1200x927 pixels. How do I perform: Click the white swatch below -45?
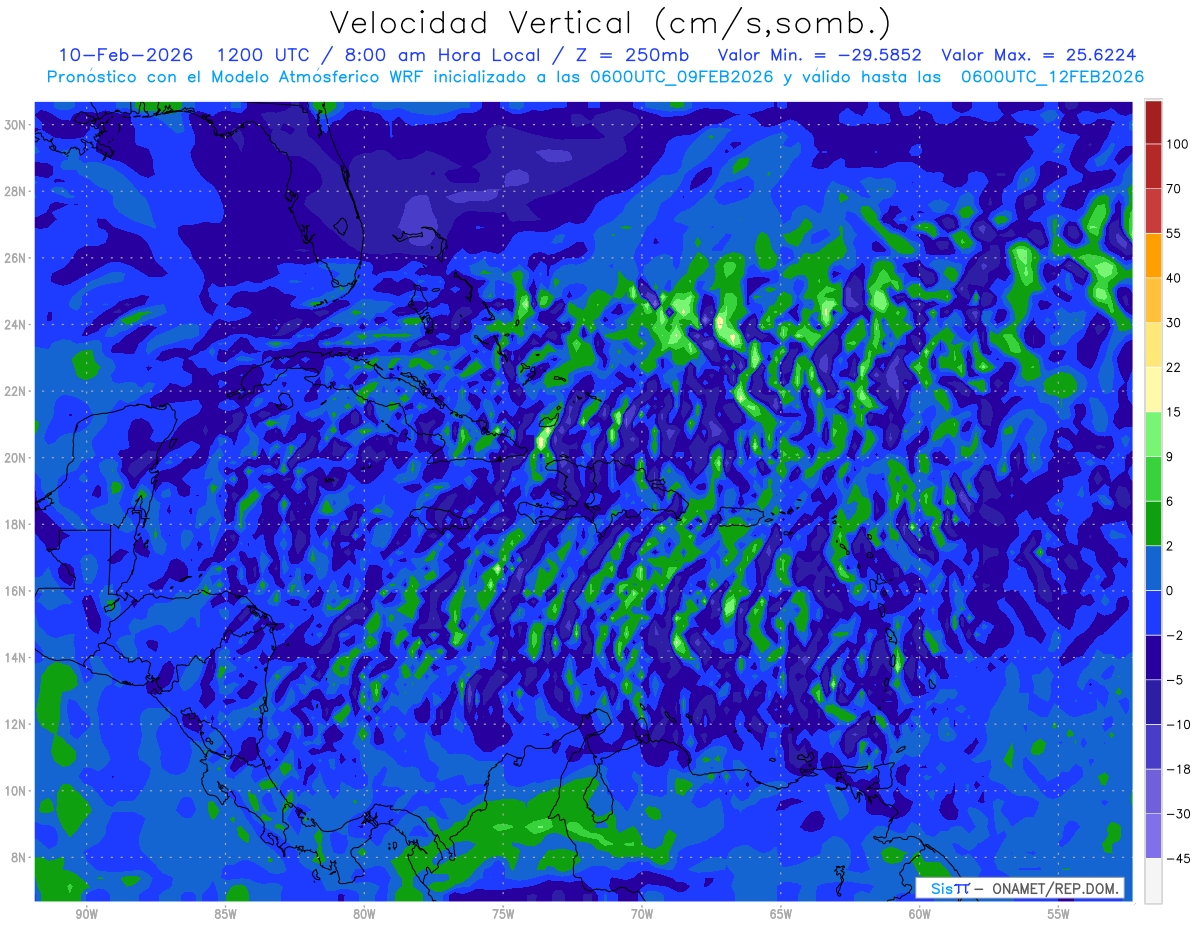coord(1153,881)
